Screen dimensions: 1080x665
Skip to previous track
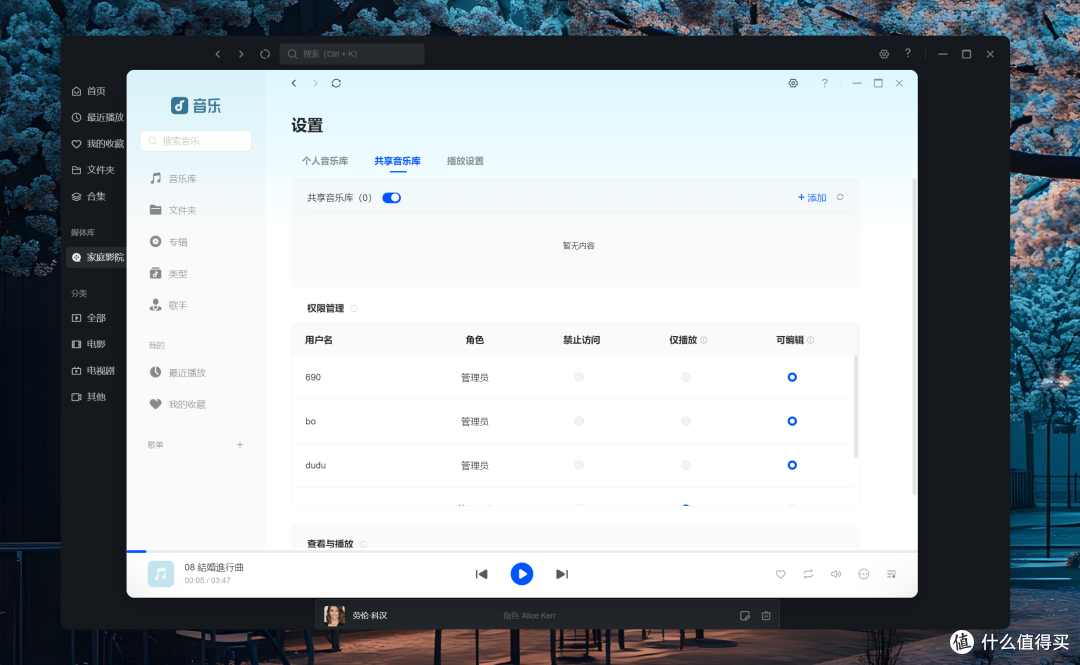pos(481,574)
